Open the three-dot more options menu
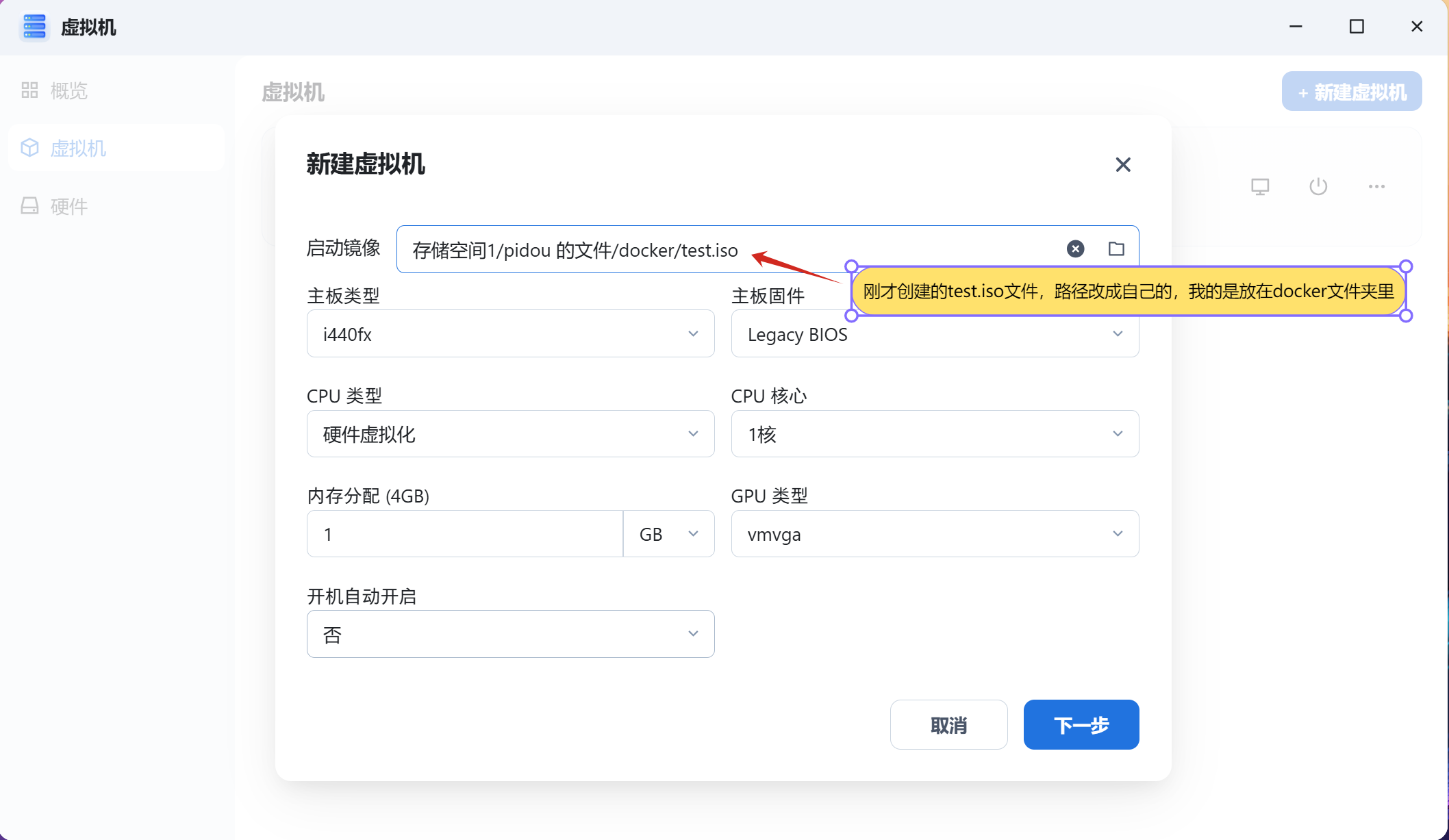The height and width of the screenshot is (840, 1449). pos(1376,186)
